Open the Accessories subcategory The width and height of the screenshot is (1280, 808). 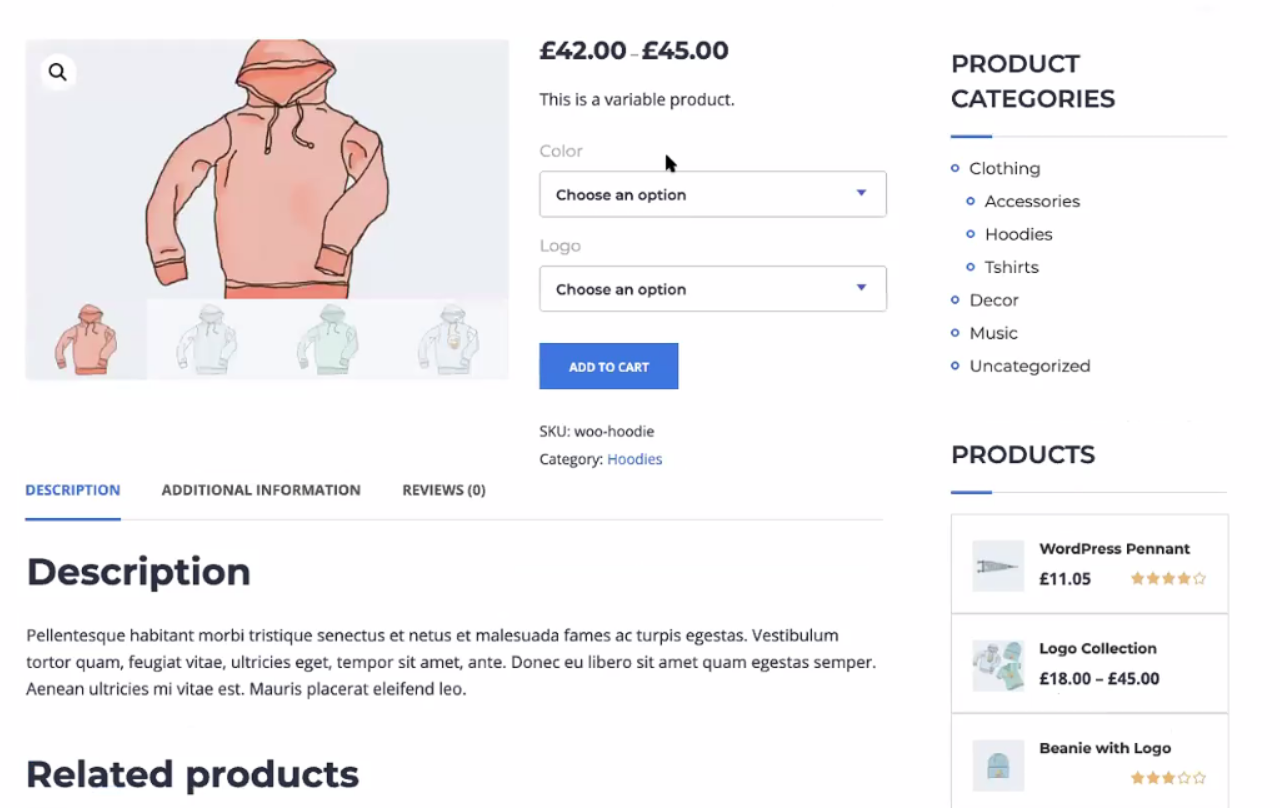click(1032, 201)
